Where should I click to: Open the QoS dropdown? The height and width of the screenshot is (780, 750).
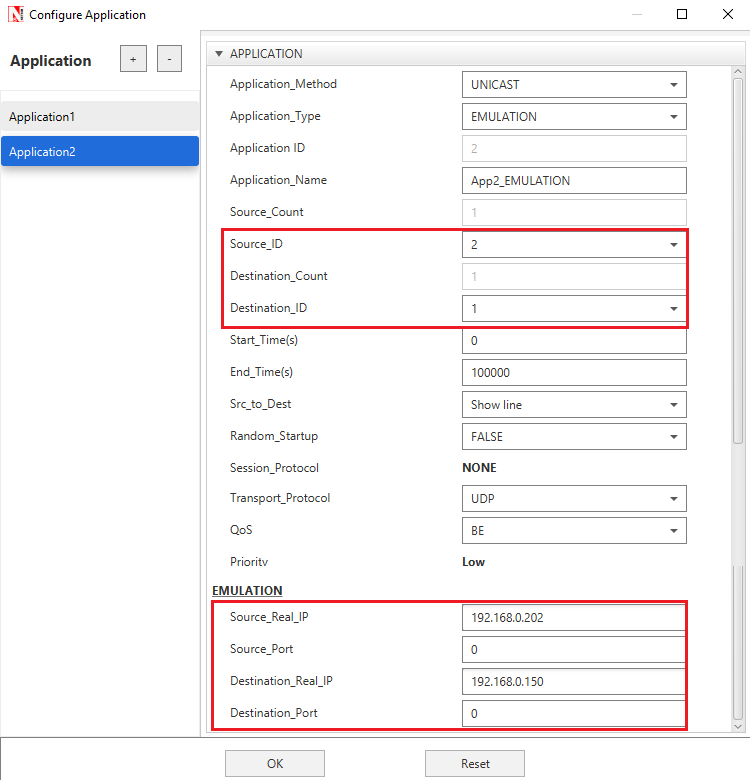[574, 531]
